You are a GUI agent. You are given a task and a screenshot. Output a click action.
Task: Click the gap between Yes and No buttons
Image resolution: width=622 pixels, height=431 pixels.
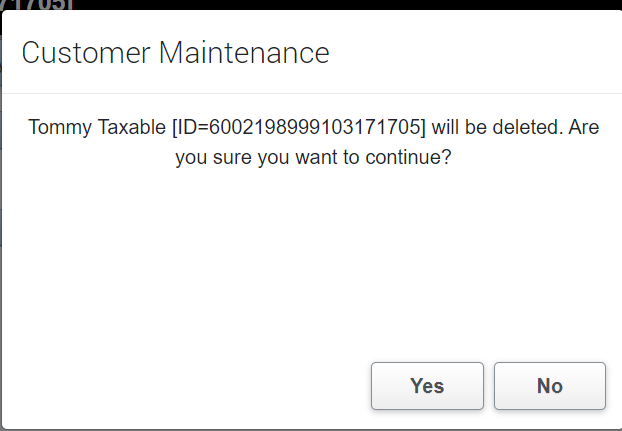489,386
